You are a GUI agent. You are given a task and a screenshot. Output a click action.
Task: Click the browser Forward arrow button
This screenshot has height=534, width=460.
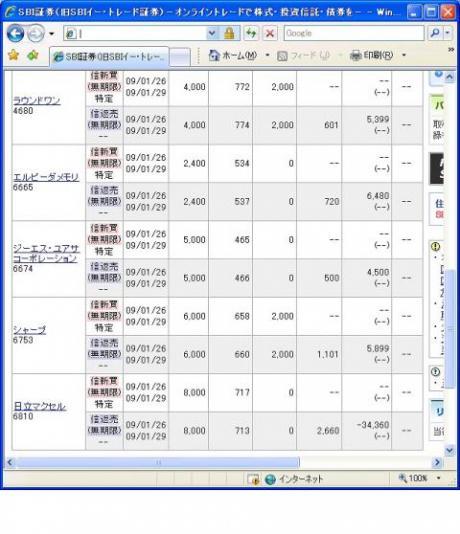point(36,33)
